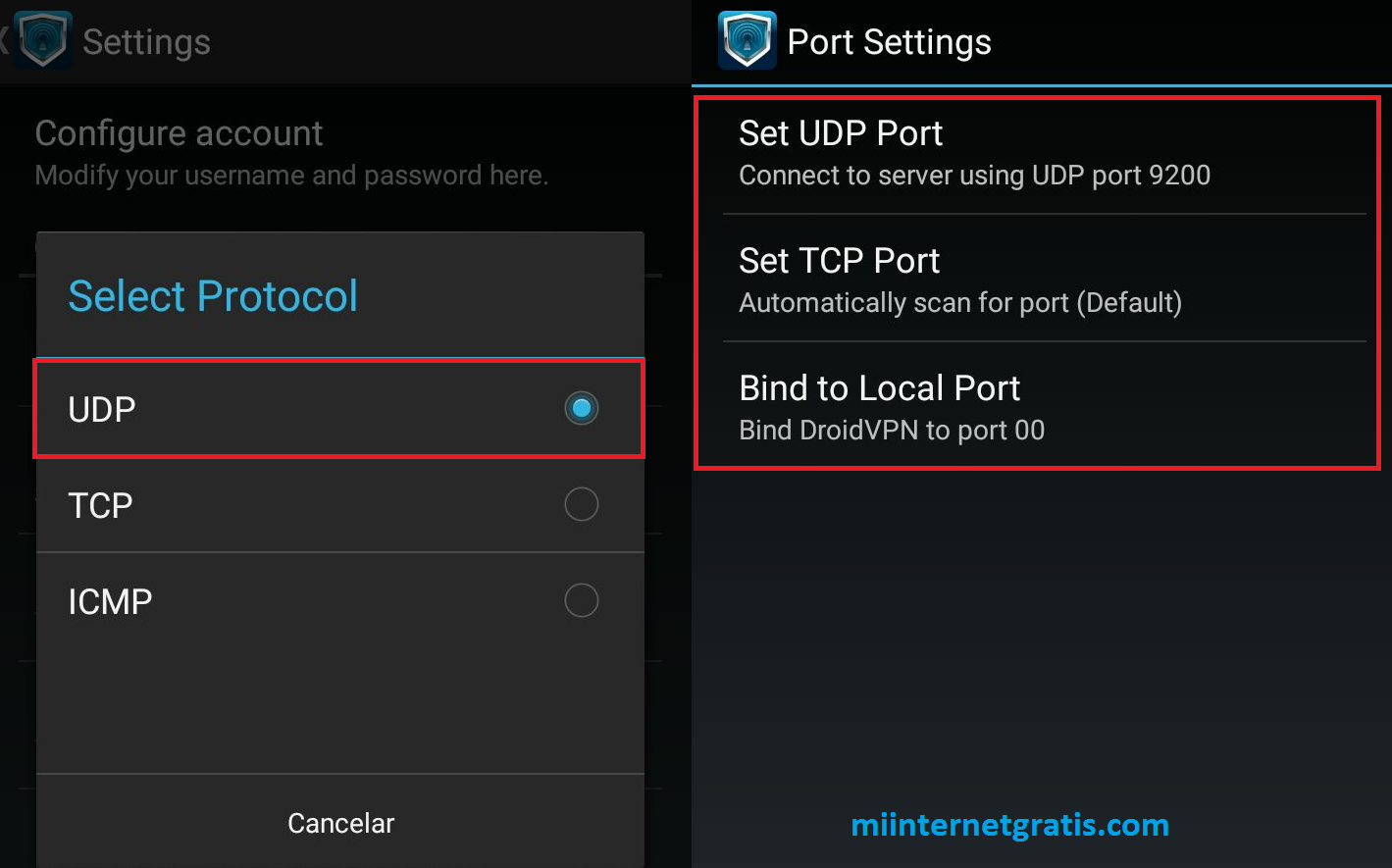The height and width of the screenshot is (868, 1392).
Task: Open Bind to Local Port setting
Action: [1044, 406]
